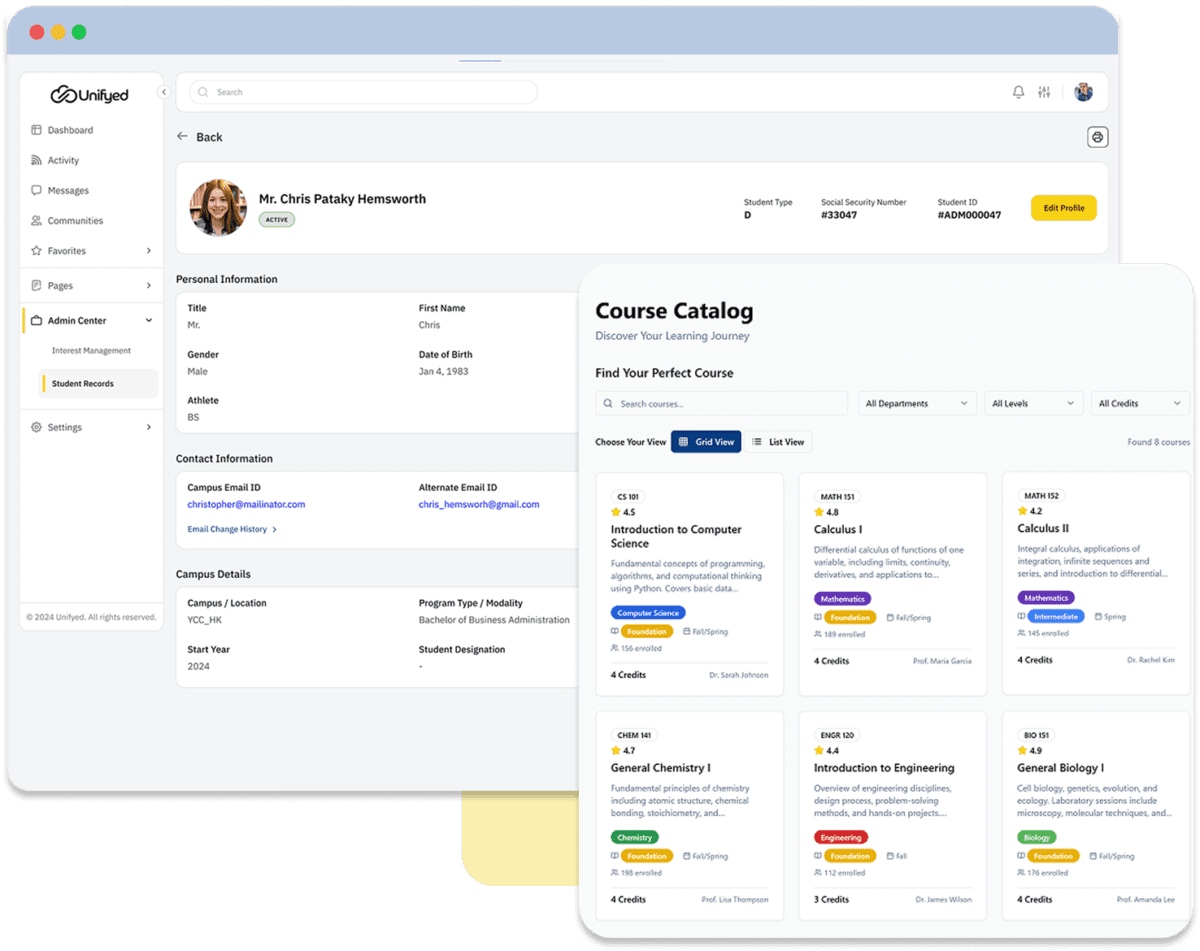Open the filter sliders icon in header

[x=1044, y=92]
